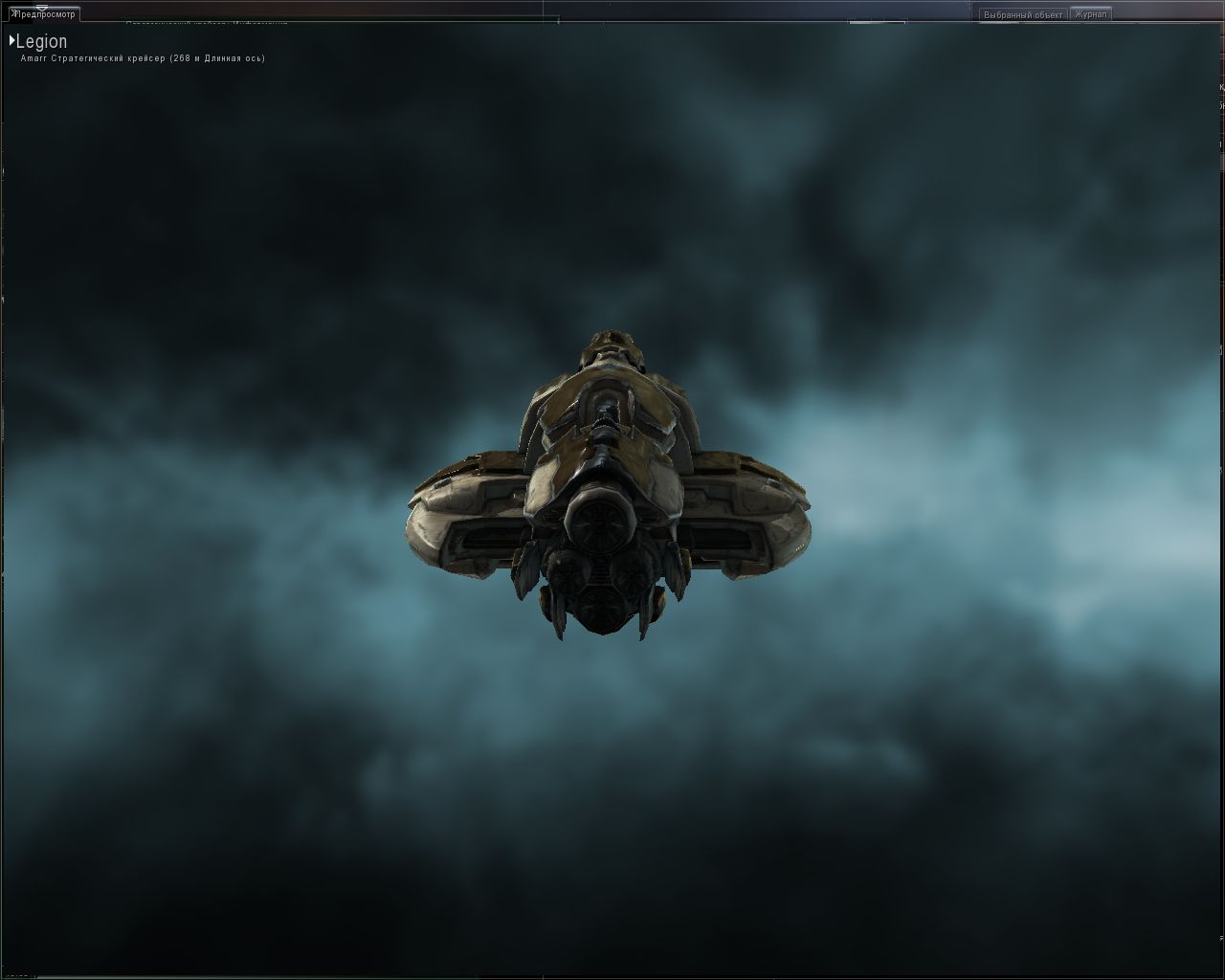The width and height of the screenshot is (1225, 980).
Task: Open the Журнал tab
Action: tap(1091, 14)
